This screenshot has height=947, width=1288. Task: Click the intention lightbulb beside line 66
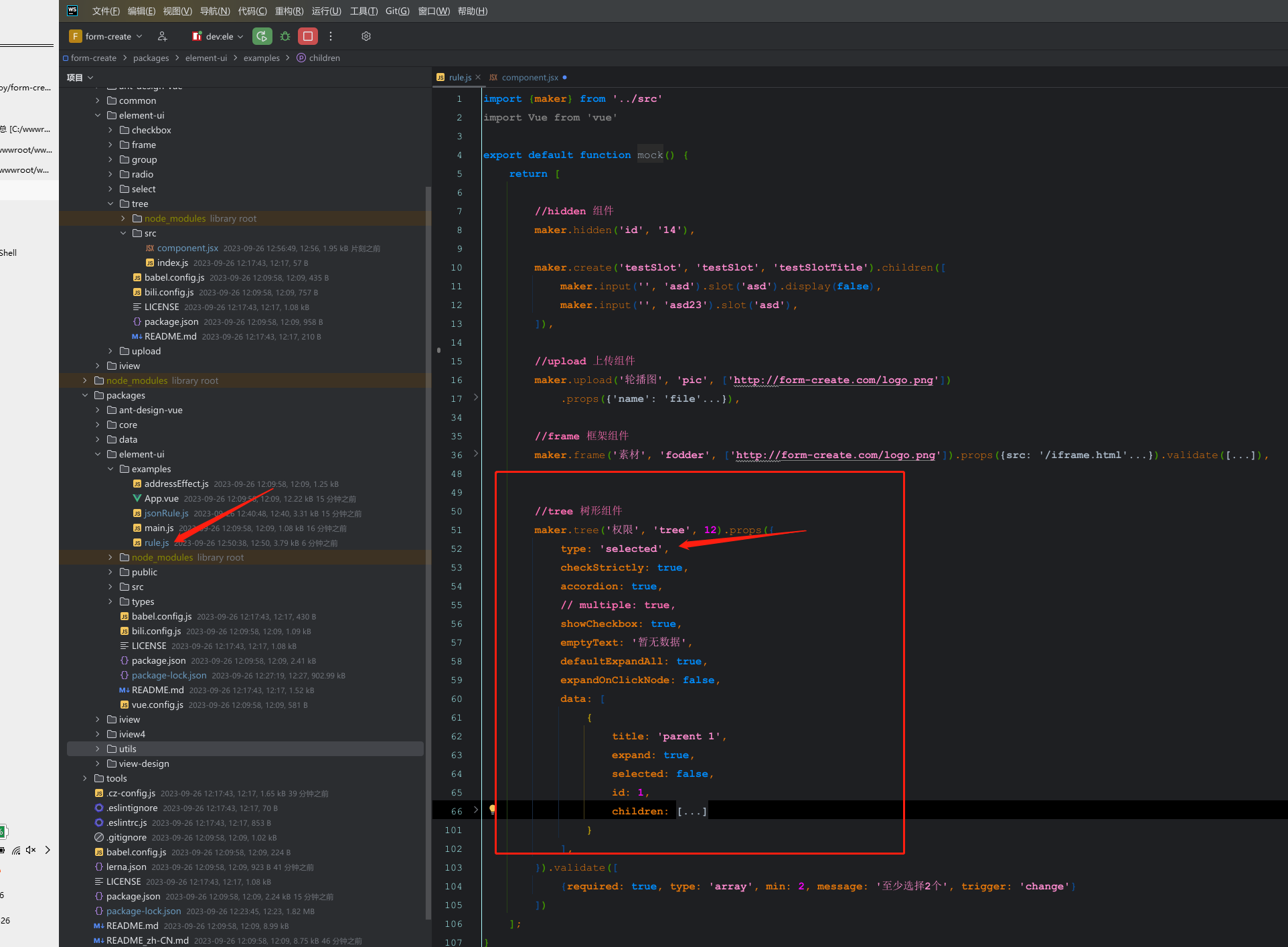(x=493, y=809)
